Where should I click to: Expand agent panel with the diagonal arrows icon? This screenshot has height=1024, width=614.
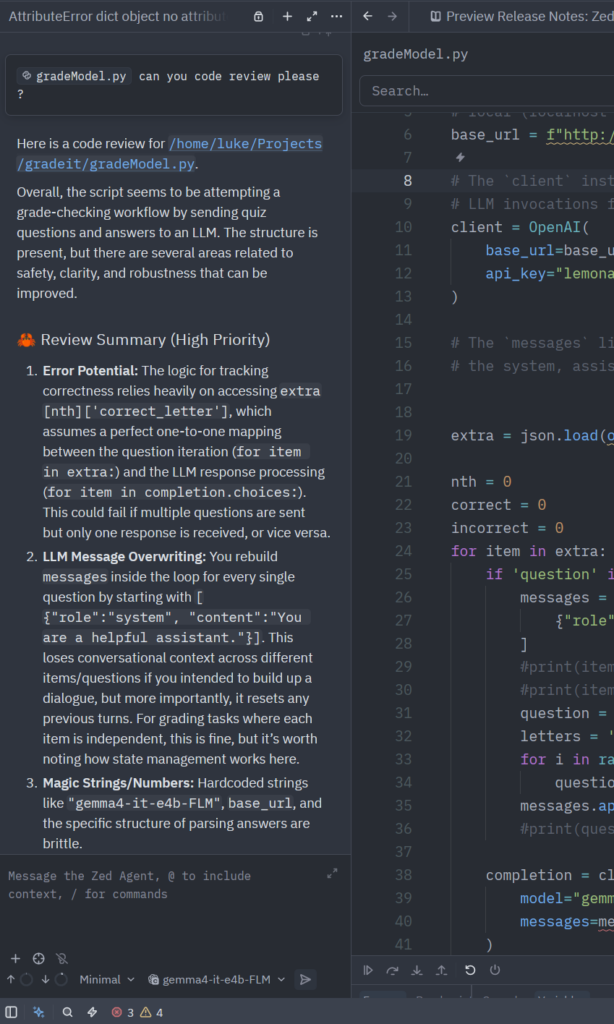pyautogui.click(x=312, y=16)
